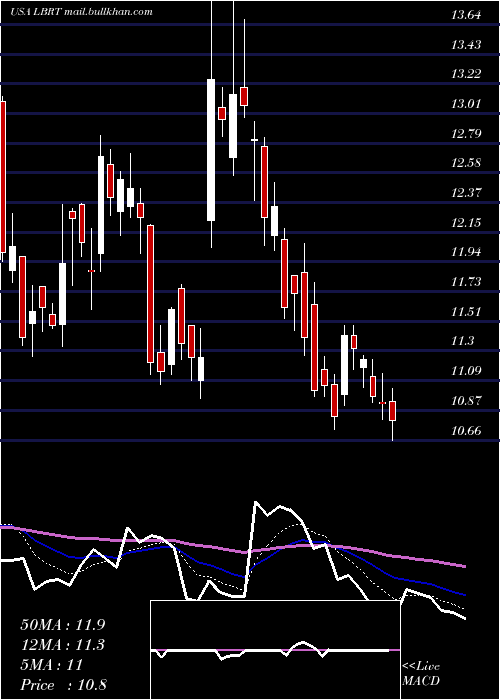Click the '50MA : 11.9' reading
This screenshot has width=500, height=700.
pyautogui.click(x=63, y=625)
